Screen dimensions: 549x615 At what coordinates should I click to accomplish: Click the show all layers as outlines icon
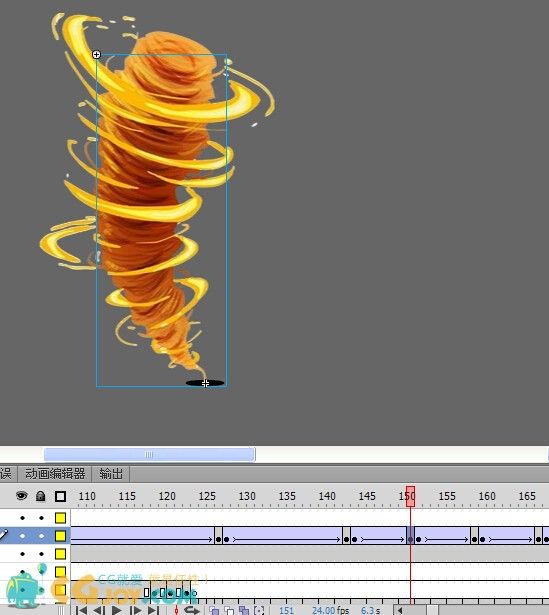(60, 497)
